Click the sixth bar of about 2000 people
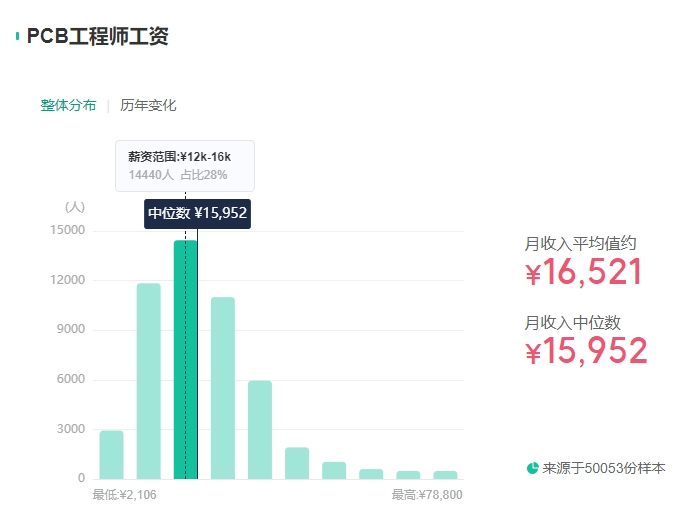 pos(296,463)
